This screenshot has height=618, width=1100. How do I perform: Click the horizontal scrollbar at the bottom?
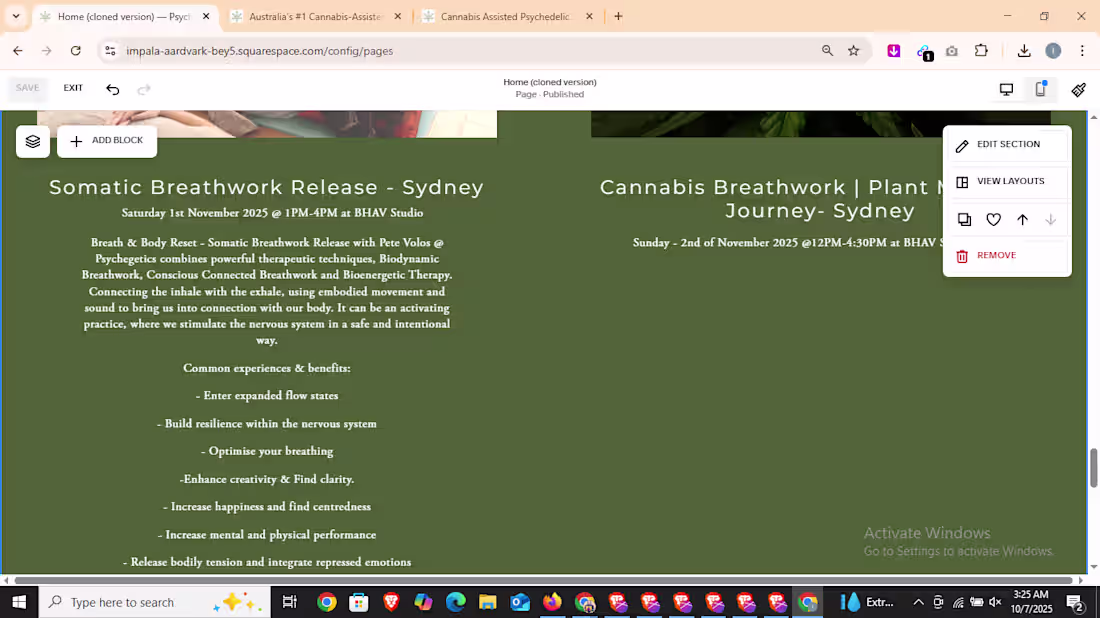(x=544, y=580)
